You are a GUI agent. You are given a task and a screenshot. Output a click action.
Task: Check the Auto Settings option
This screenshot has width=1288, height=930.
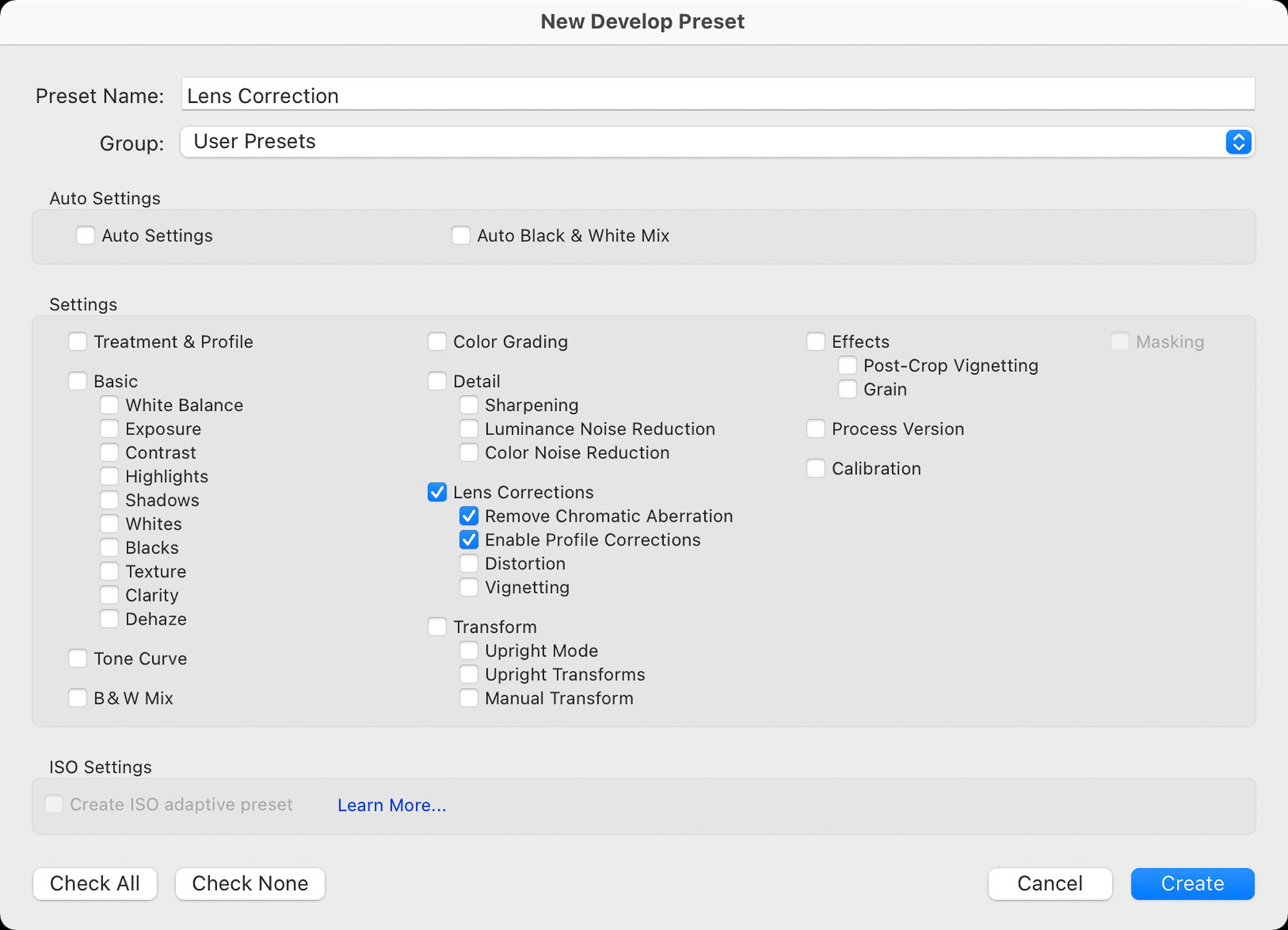86,236
